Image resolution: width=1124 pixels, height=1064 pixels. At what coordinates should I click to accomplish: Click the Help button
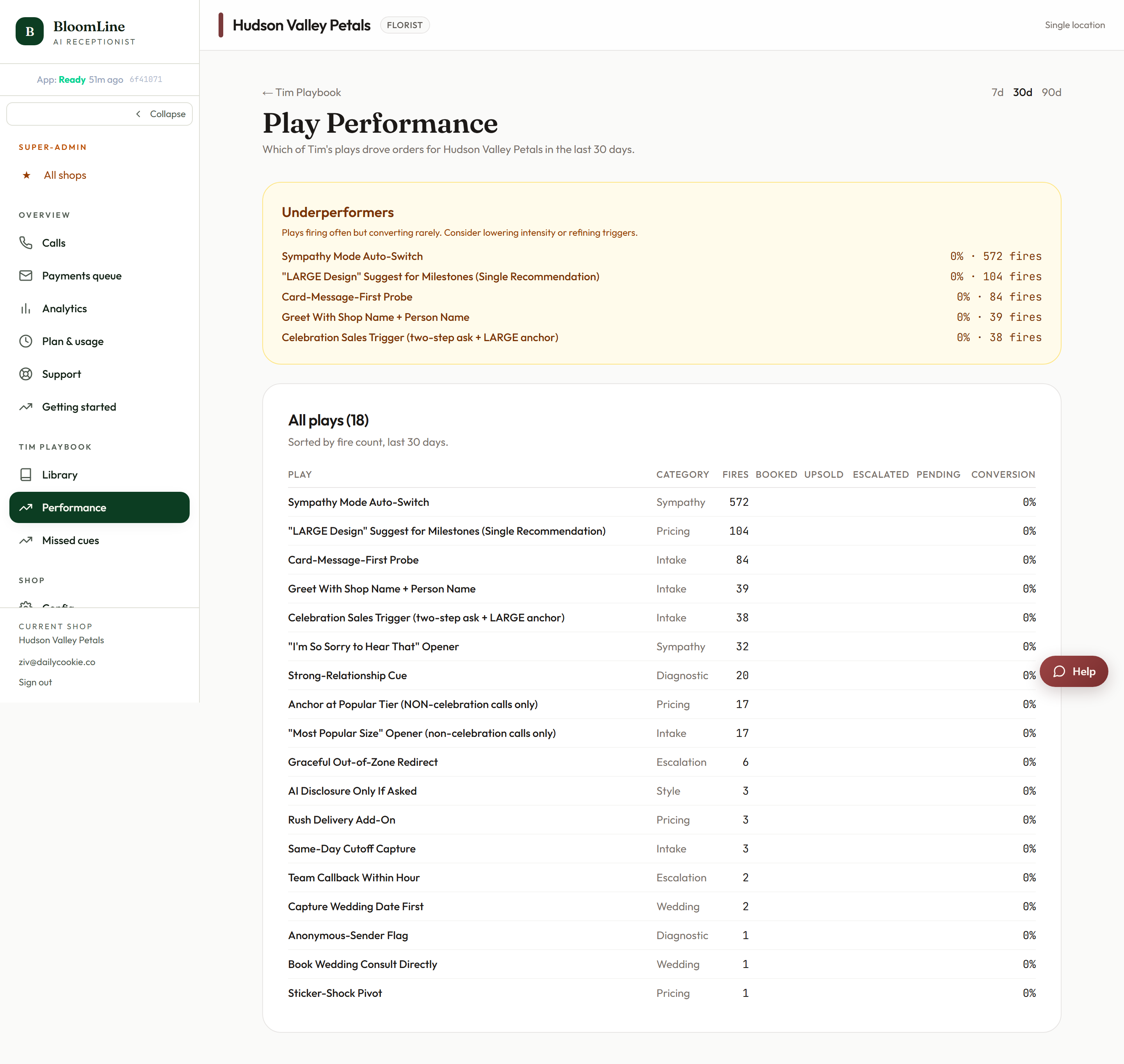click(1074, 671)
